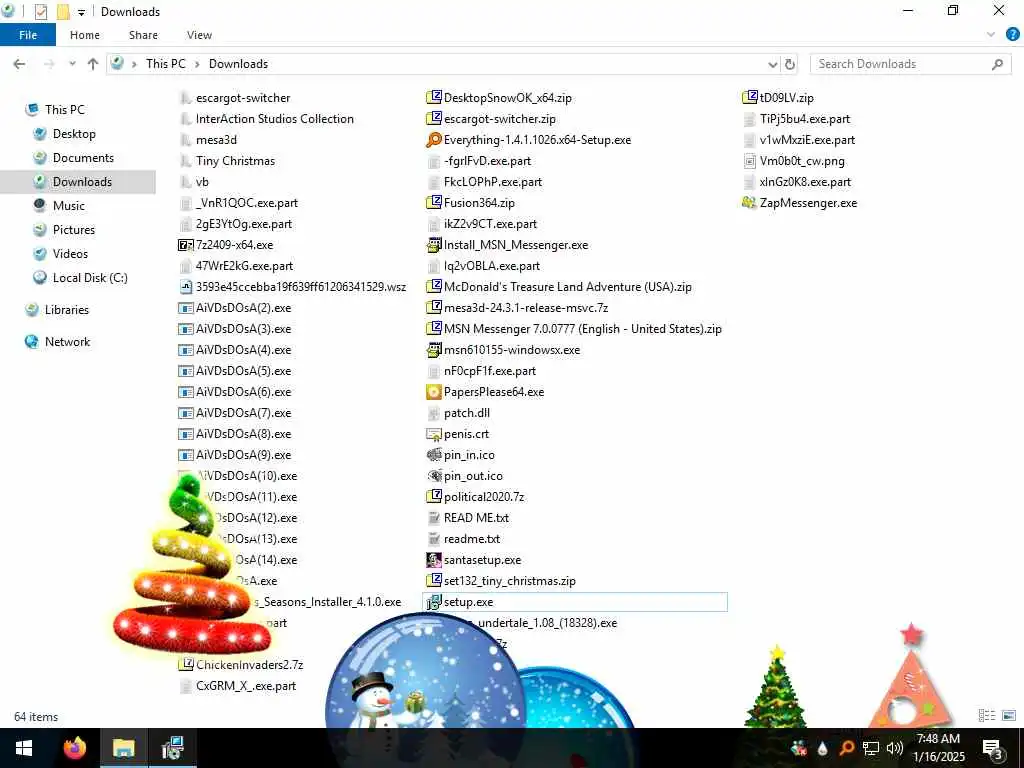The width and height of the screenshot is (1024, 768).
Task: Open the File ribbon tab
Action: click(27, 35)
